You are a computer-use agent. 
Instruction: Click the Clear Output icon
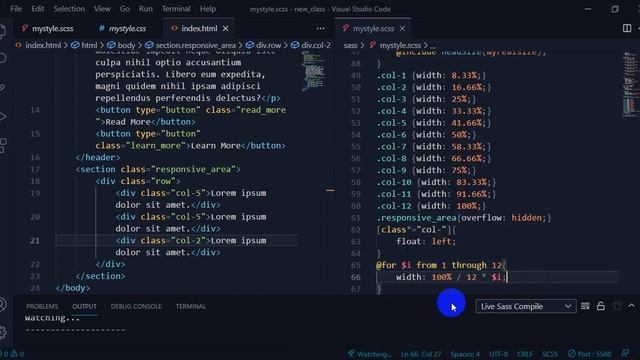[x=585, y=306]
